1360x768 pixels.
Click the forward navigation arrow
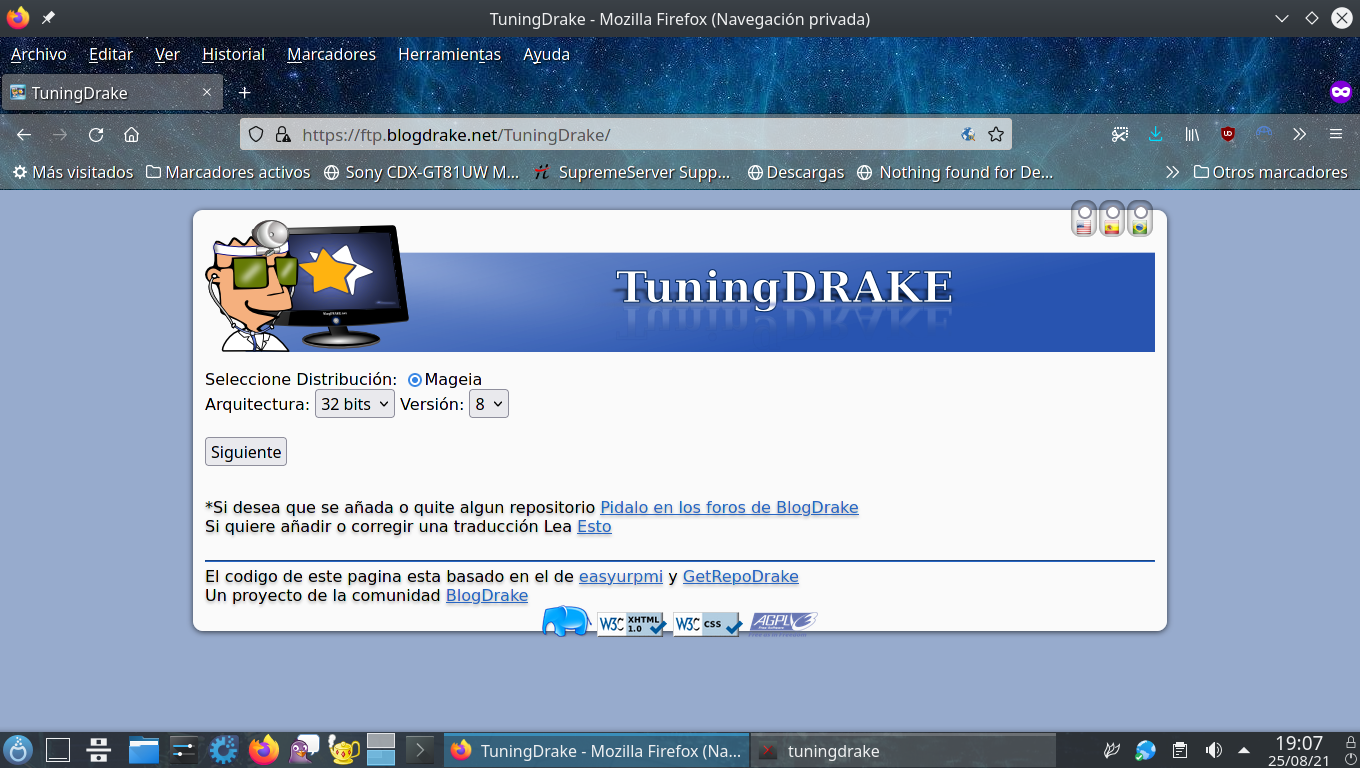coord(60,134)
